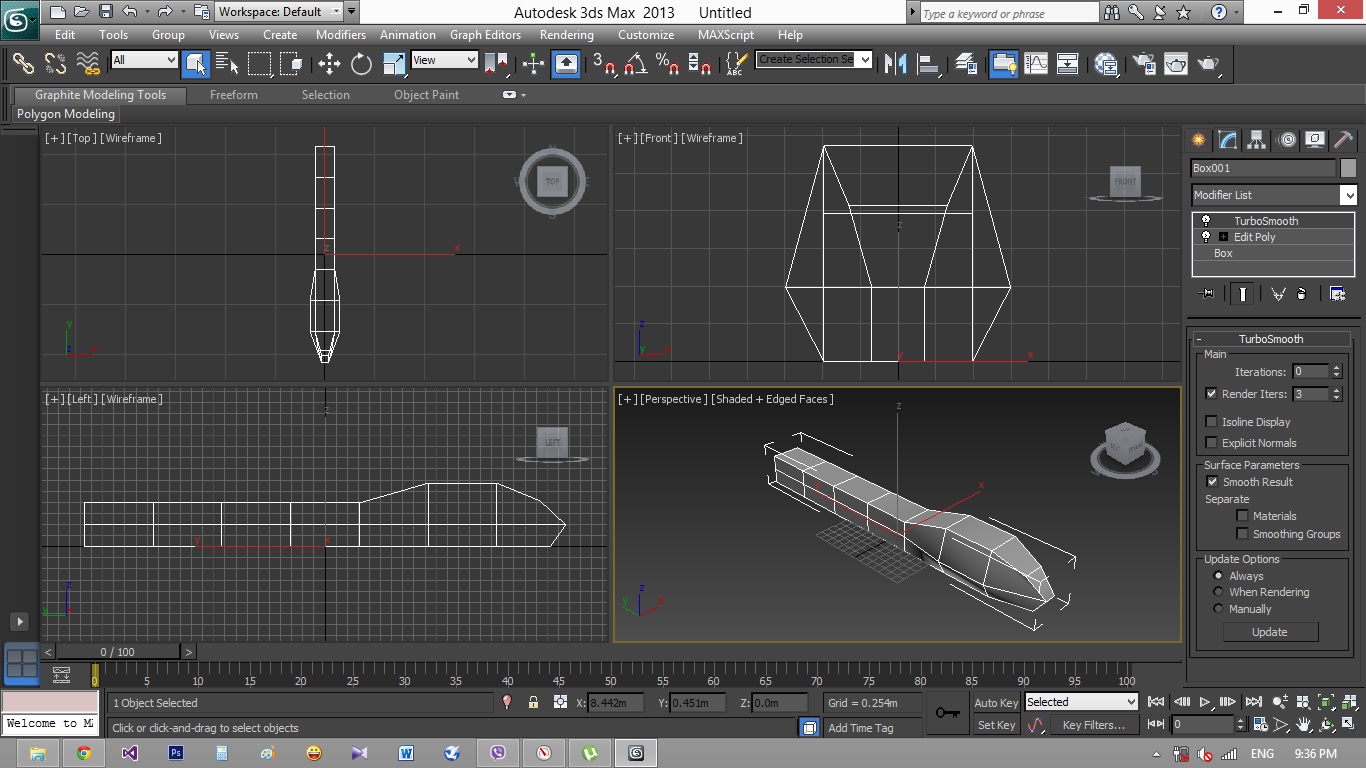Click the Set Key button

(996, 725)
